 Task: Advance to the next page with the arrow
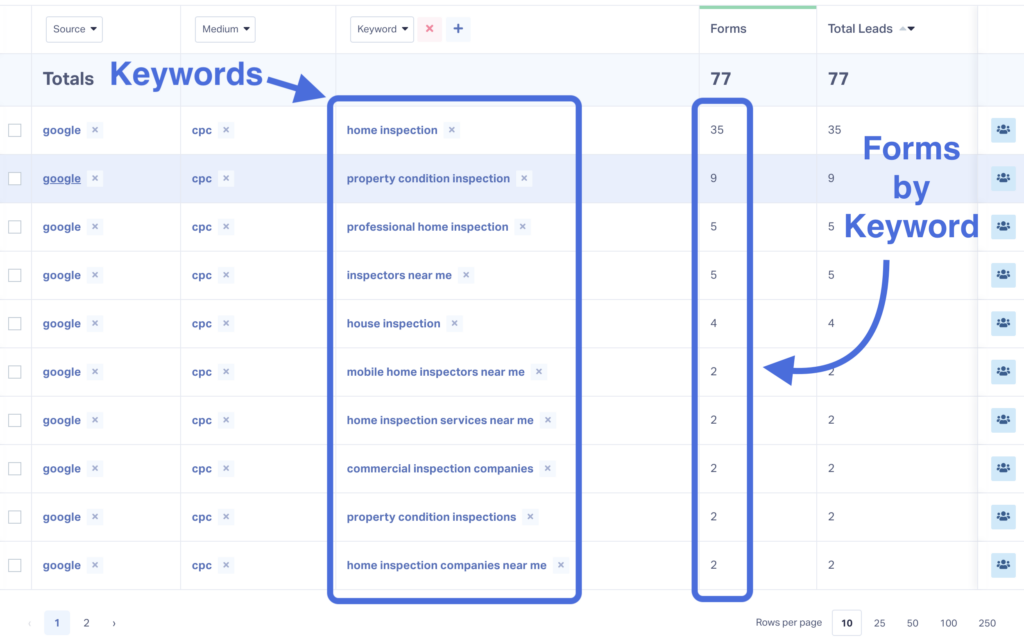[x=113, y=622]
